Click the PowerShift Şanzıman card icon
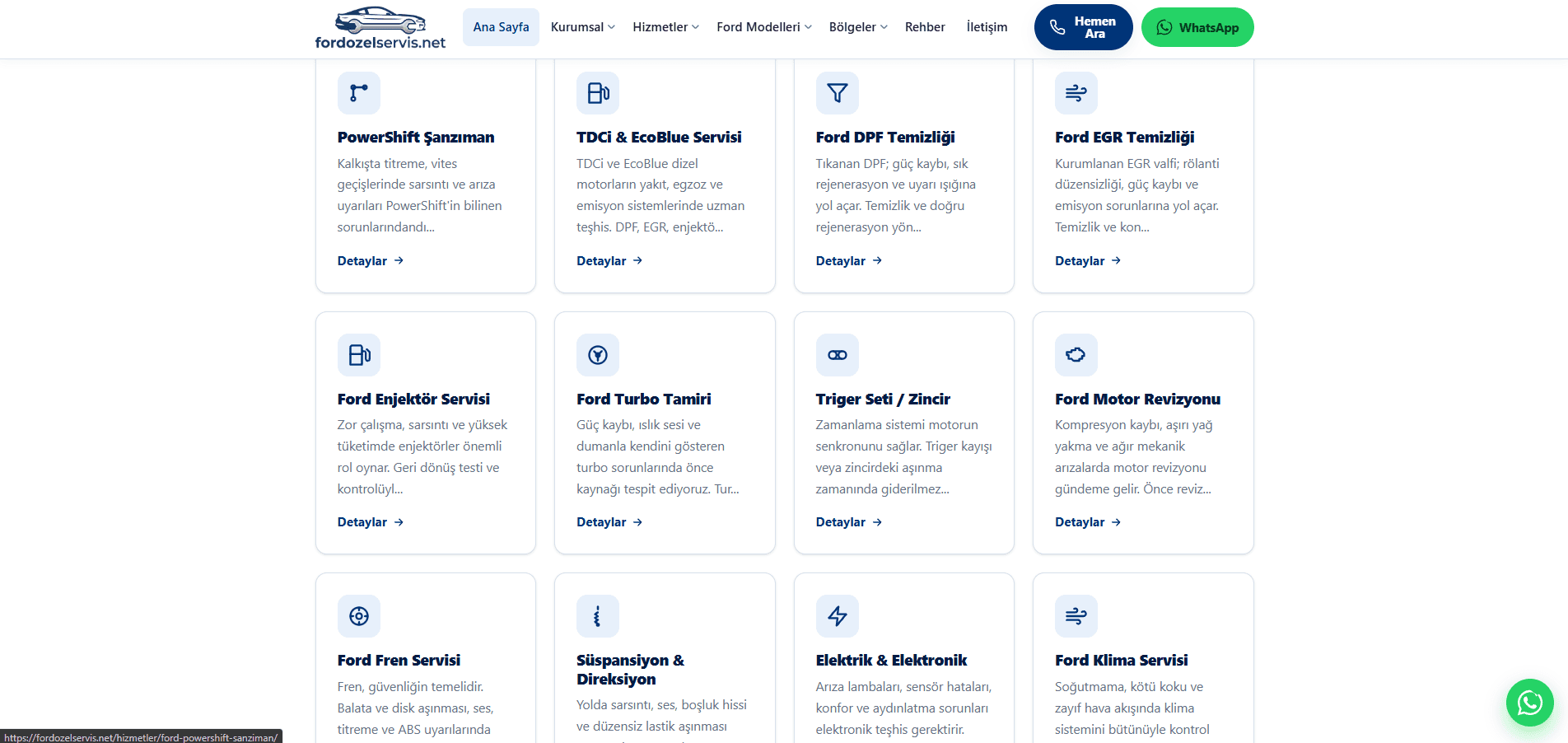 point(359,93)
